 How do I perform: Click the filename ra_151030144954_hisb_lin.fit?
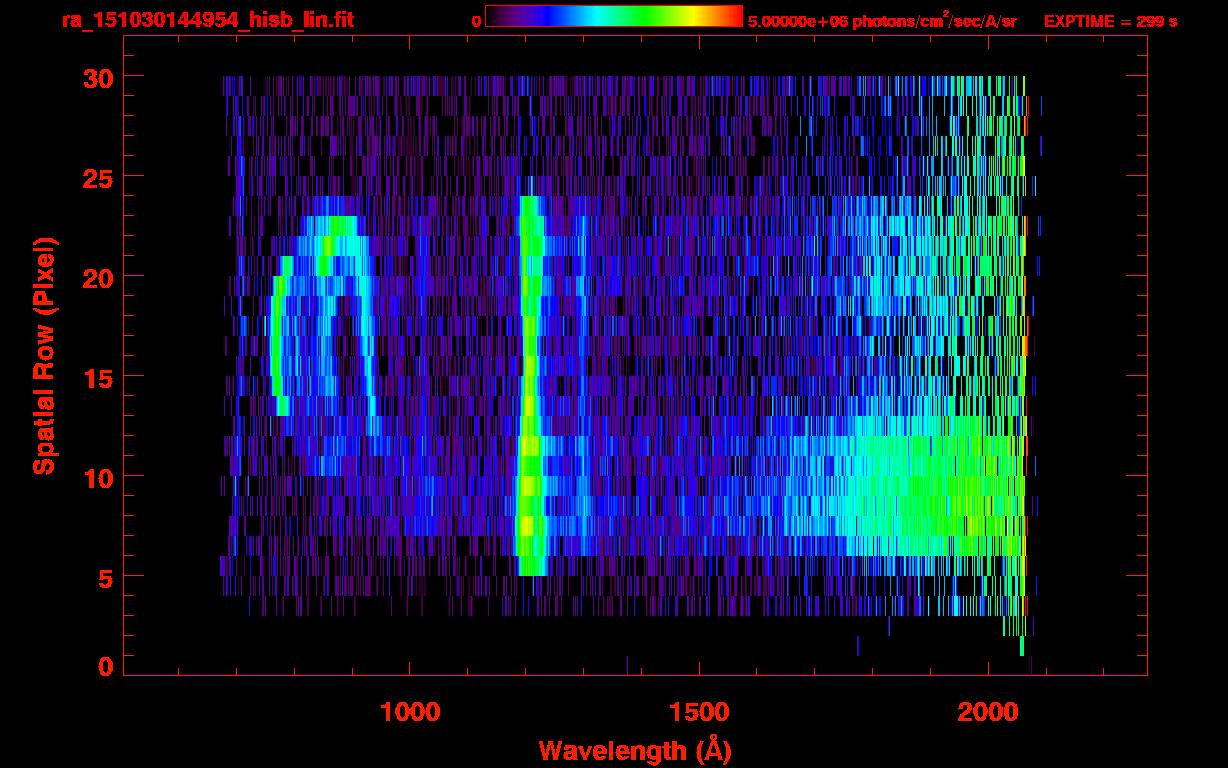click(207, 20)
